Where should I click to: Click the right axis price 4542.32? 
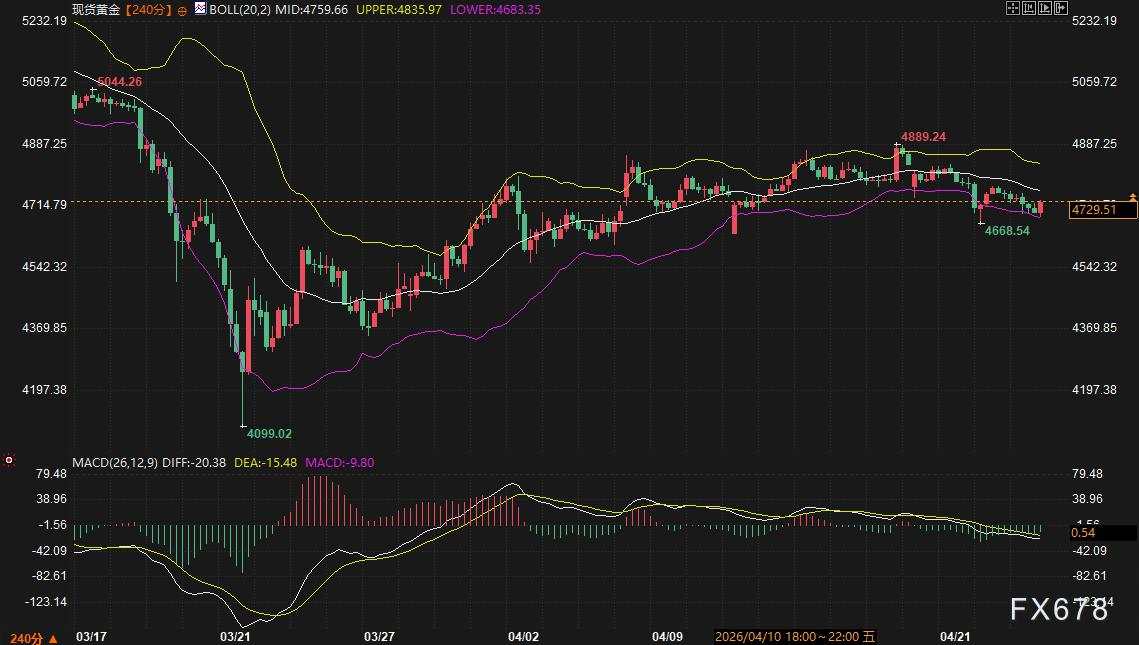tap(1094, 267)
